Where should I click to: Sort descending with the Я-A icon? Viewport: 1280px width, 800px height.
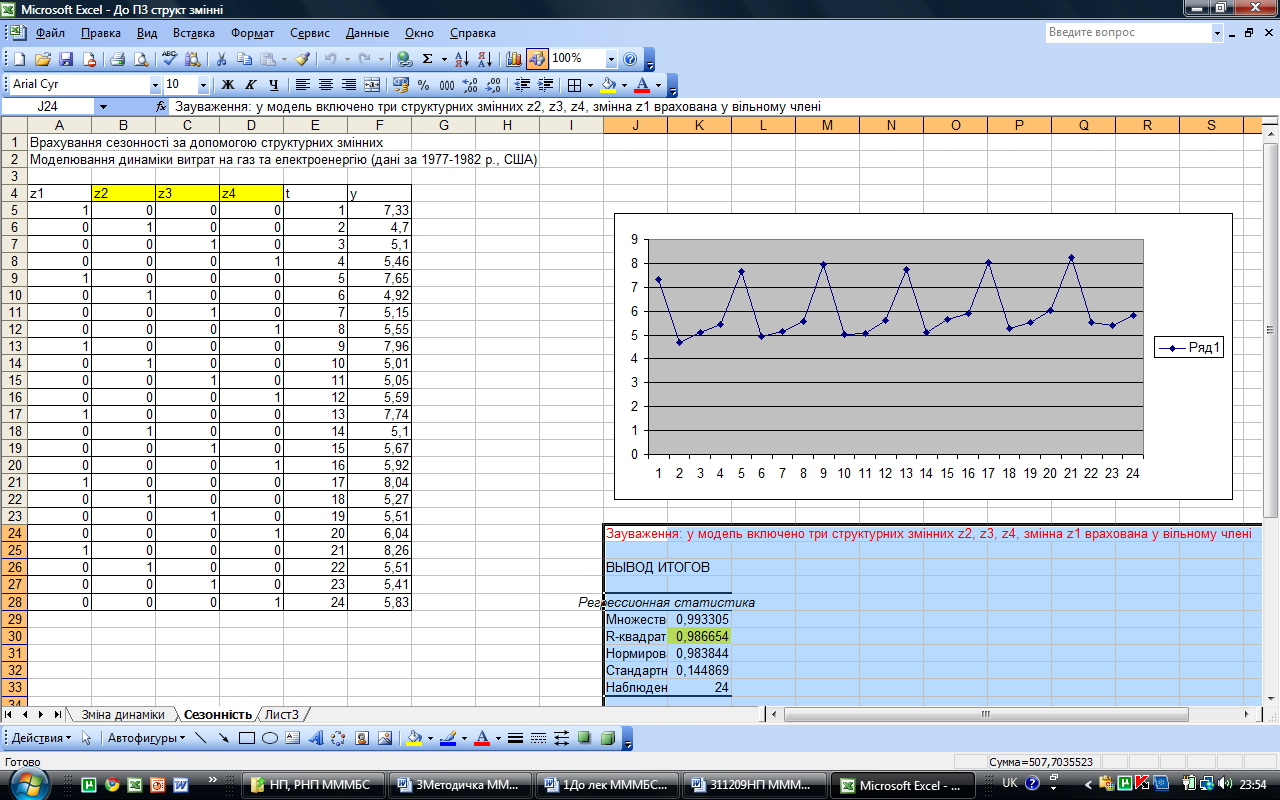484,59
